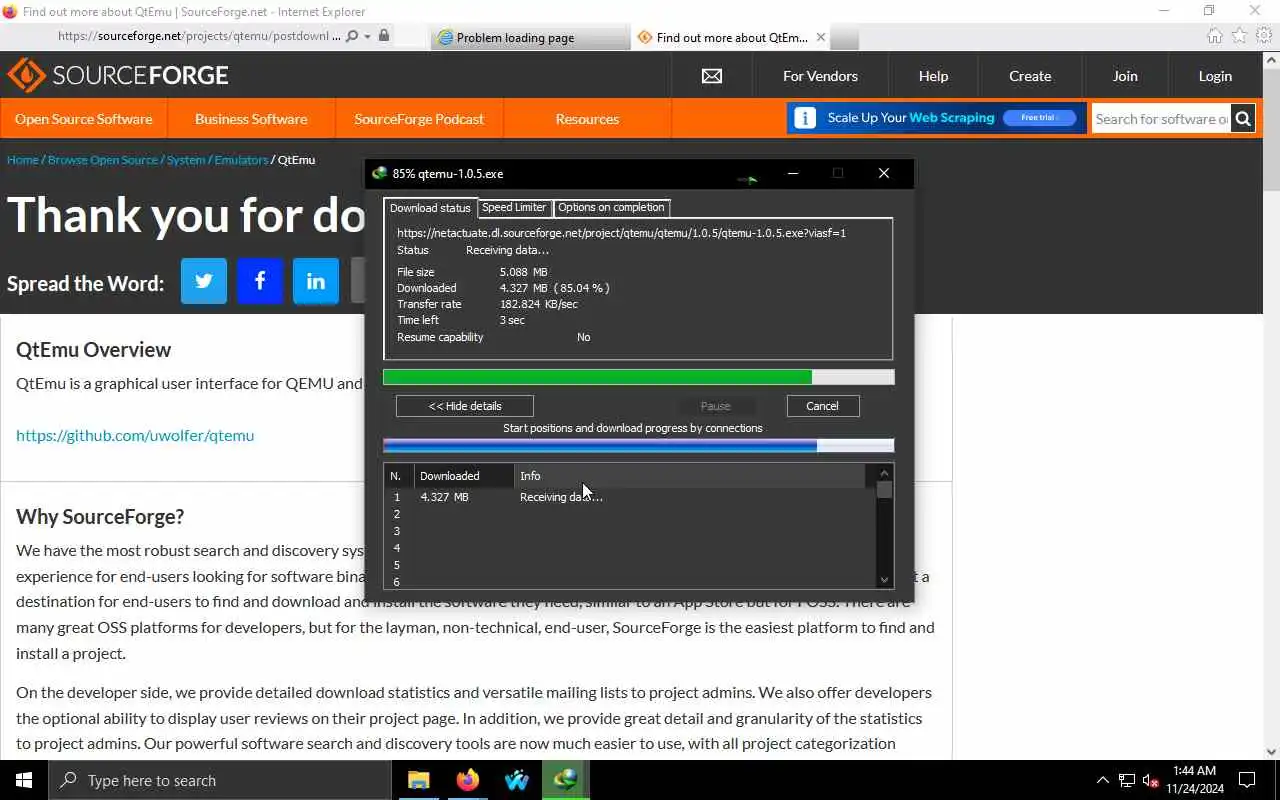Viewport: 1280px width, 800px height.
Task: Open a new browser tab
Action: point(844,38)
